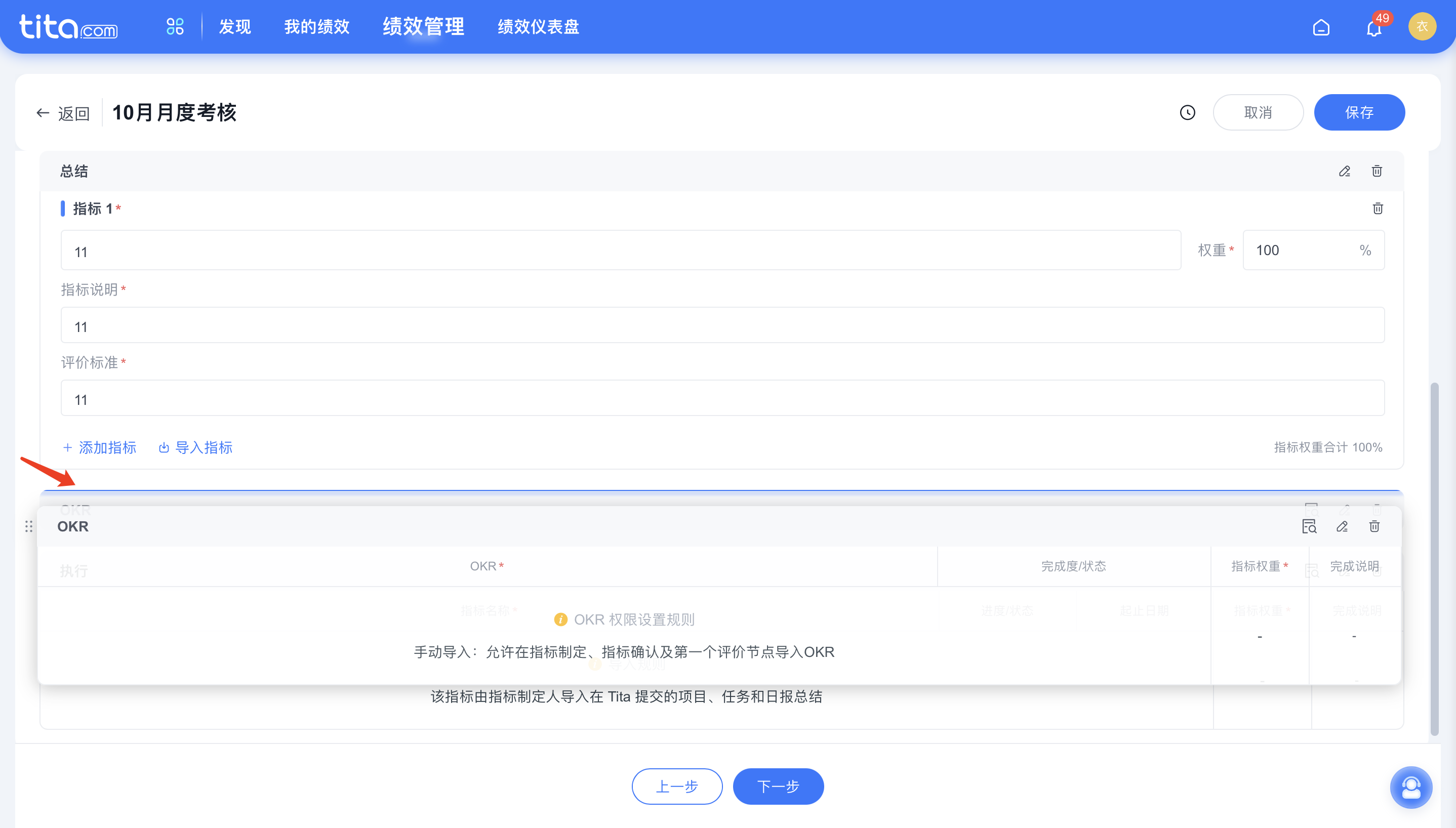Click the edit icon in 总结 section
The image size is (1456, 828).
pos(1345,170)
